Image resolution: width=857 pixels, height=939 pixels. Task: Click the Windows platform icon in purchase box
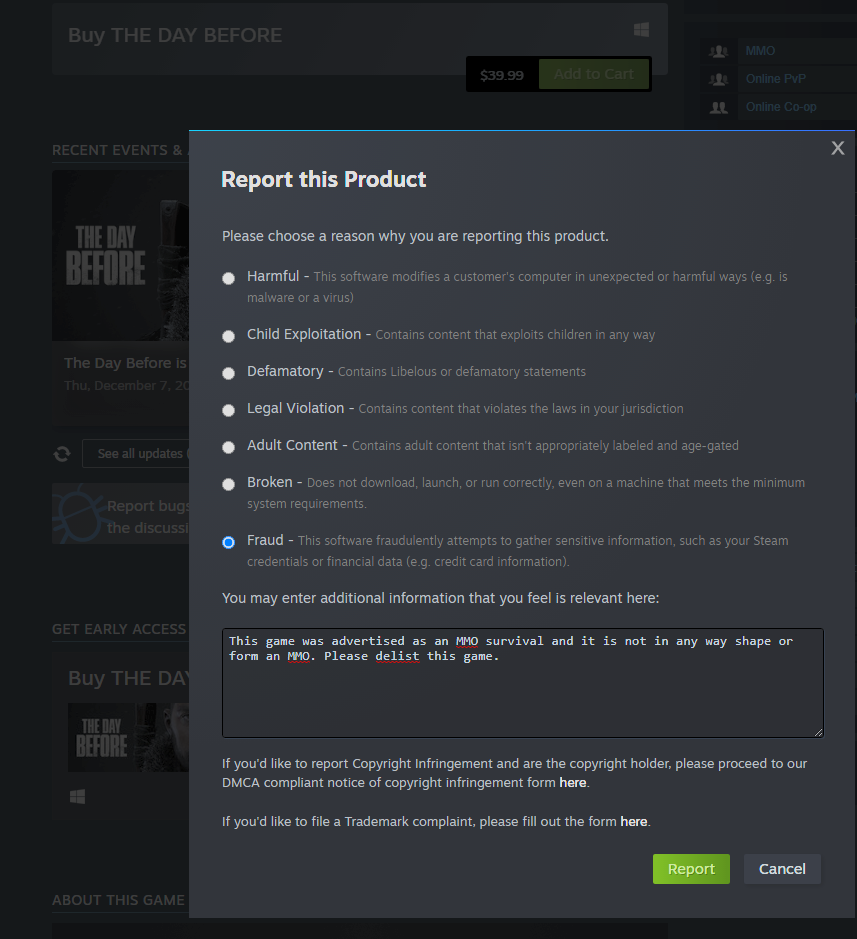pos(641,30)
